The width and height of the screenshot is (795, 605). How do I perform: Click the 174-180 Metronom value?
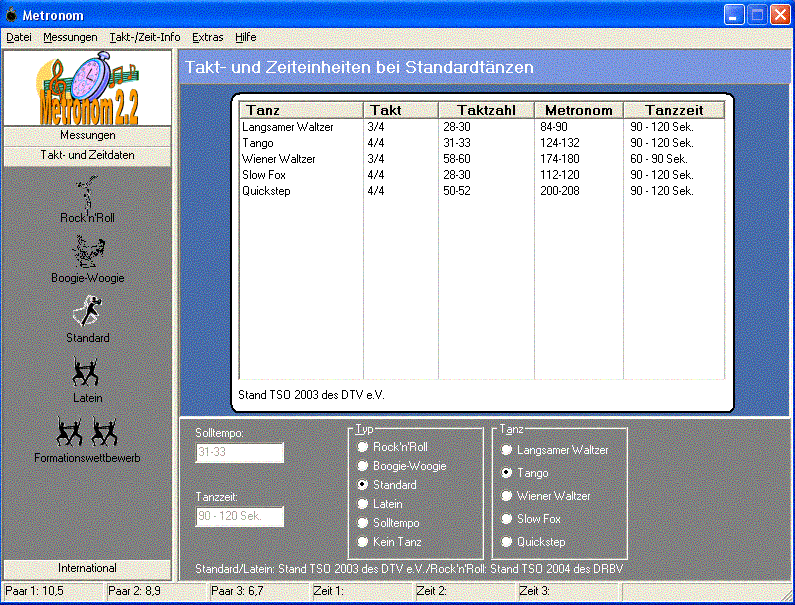coord(560,159)
